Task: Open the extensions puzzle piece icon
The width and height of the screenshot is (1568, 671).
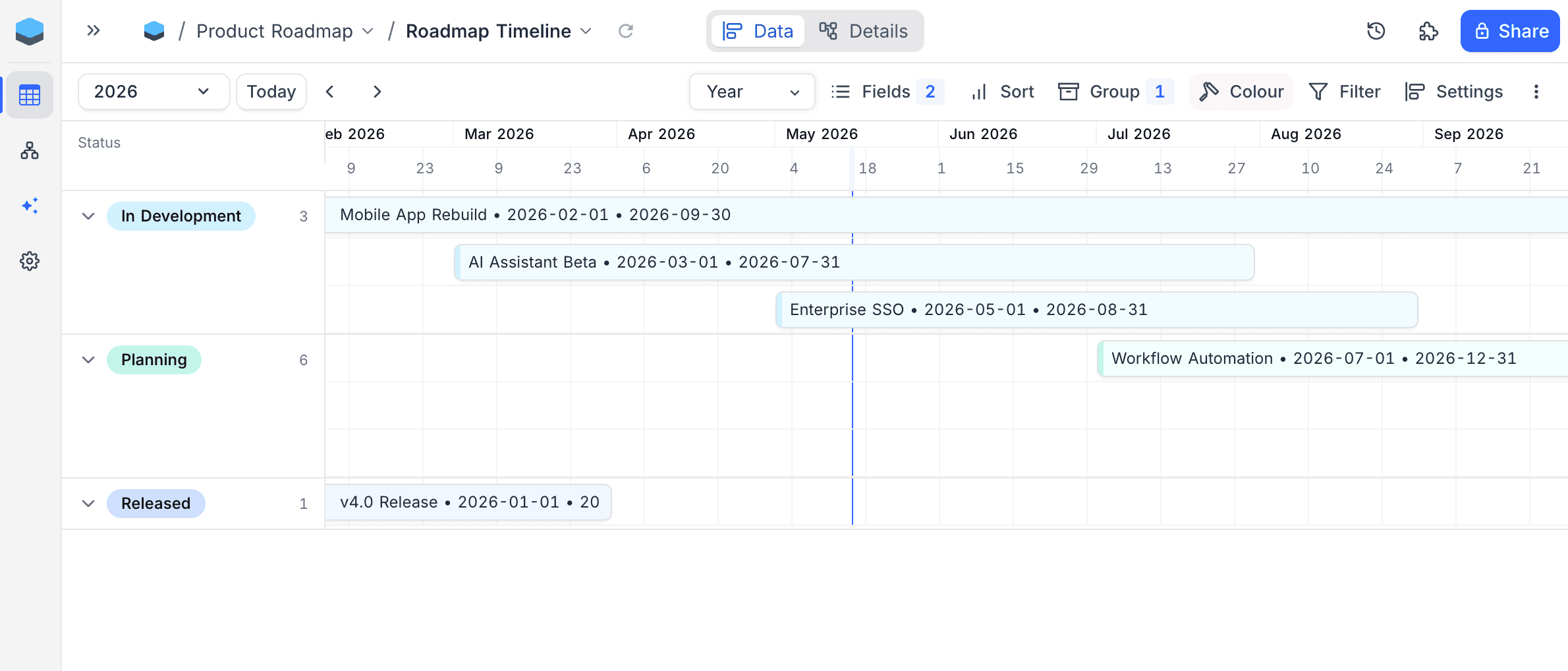Action: pos(1428,31)
